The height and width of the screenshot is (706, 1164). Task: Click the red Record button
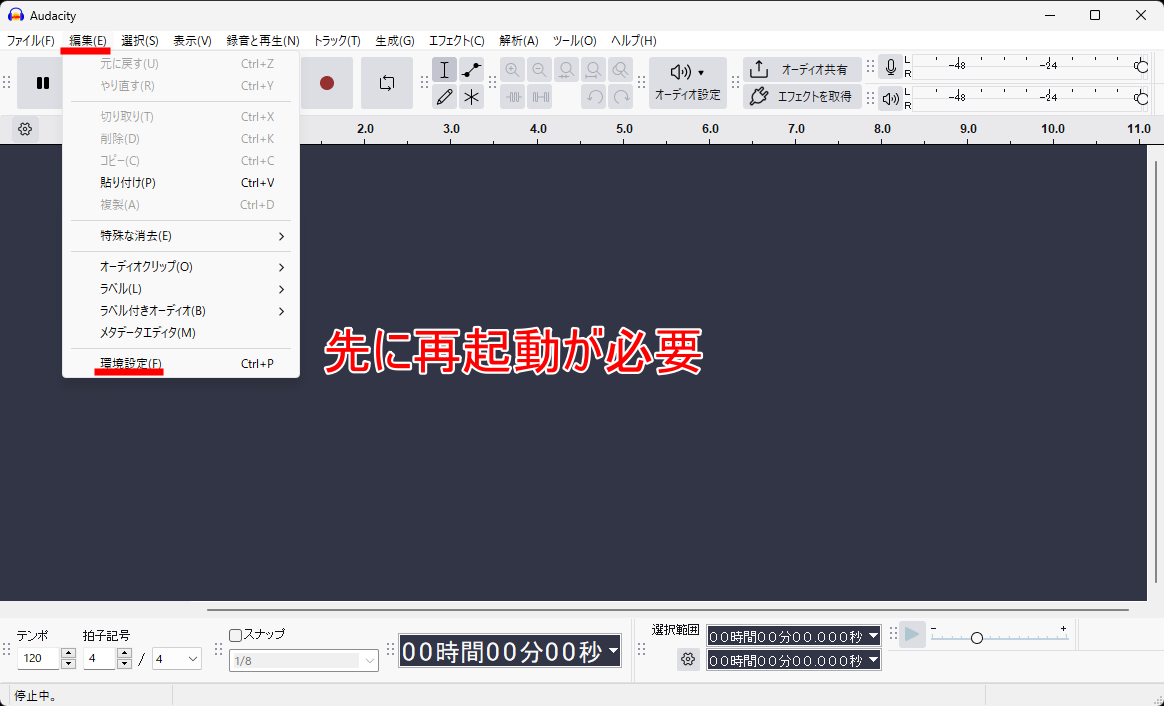[x=327, y=83]
